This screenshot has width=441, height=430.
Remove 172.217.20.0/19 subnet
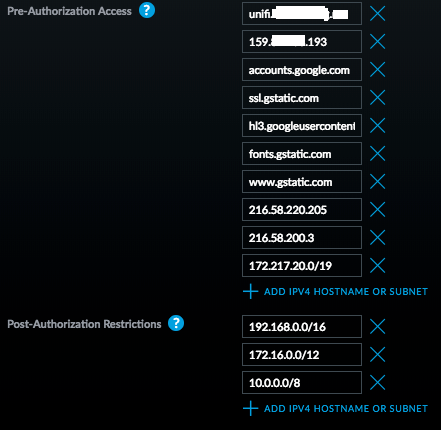[x=378, y=266]
